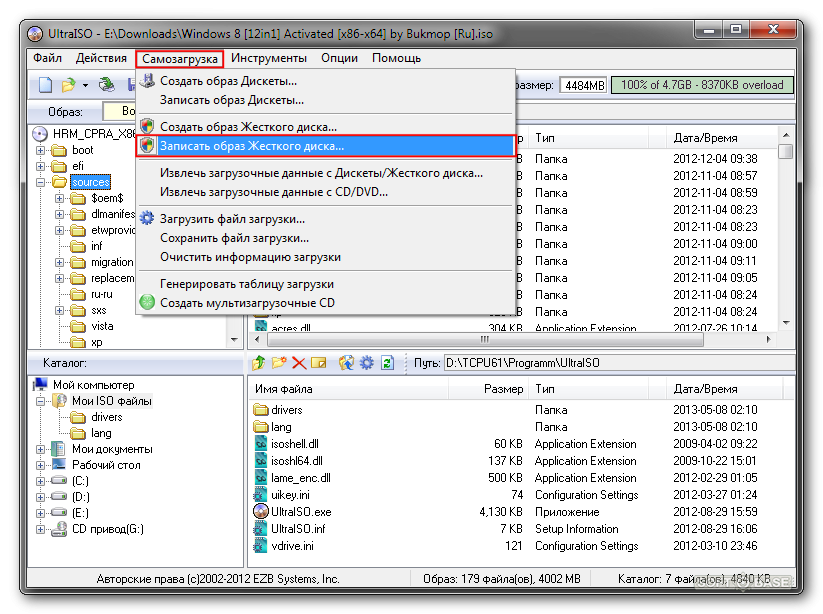
Task: Open the Инструменты menu
Action: pyautogui.click(x=269, y=58)
